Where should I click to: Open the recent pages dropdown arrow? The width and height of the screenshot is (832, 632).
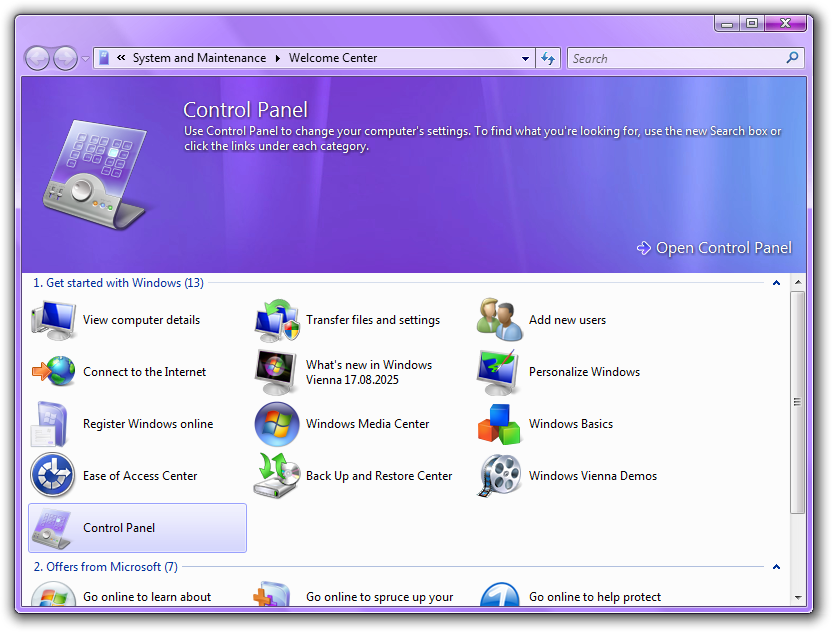pyautogui.click(x=85, y=59)
